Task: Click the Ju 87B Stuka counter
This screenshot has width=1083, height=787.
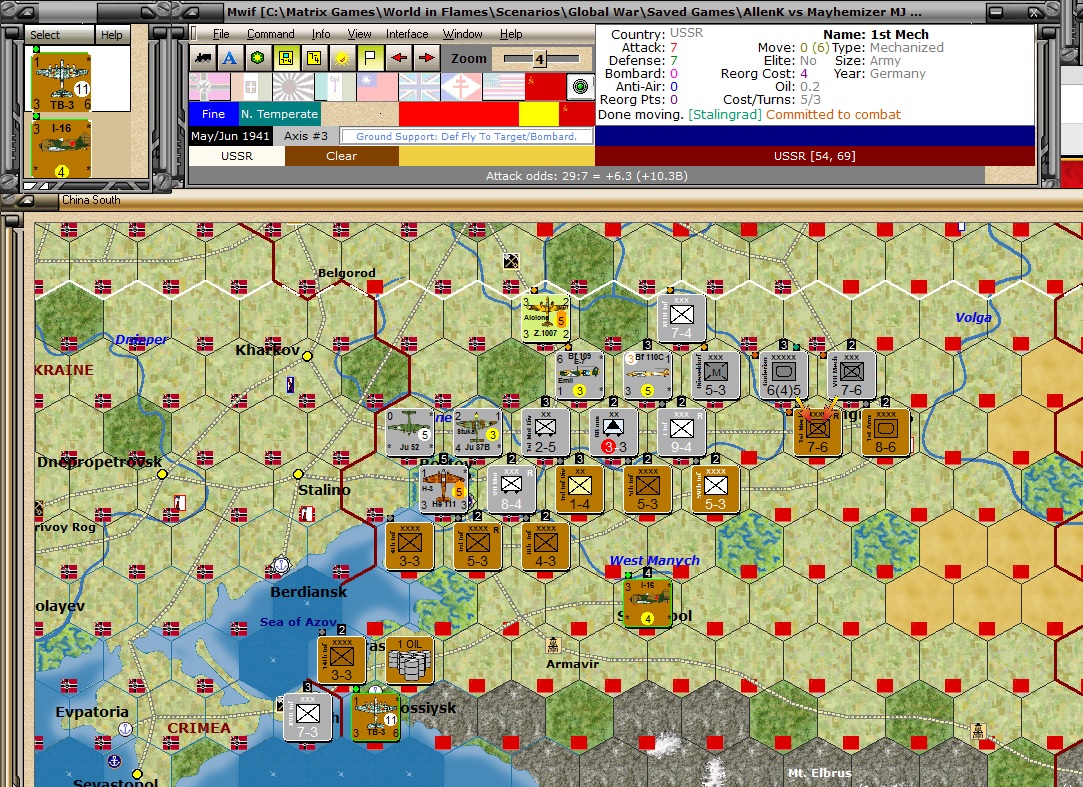Action: (x=477, y=432)
